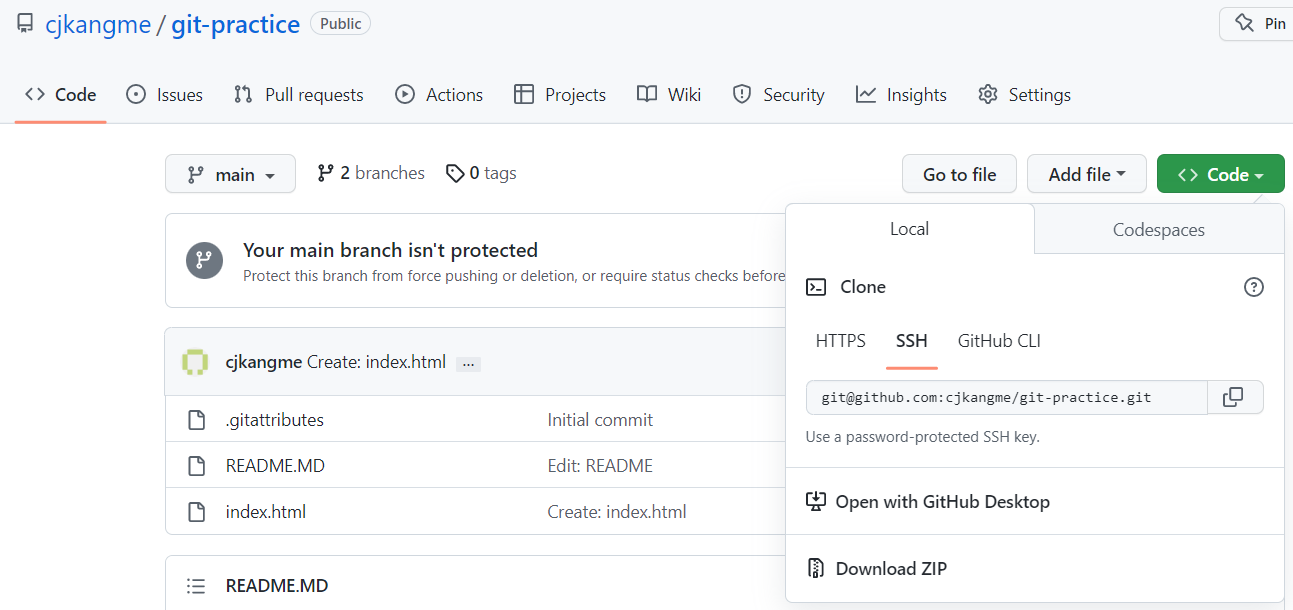Open the Wiki tab
Screen dimensions: 1293x610
[669, 95]
